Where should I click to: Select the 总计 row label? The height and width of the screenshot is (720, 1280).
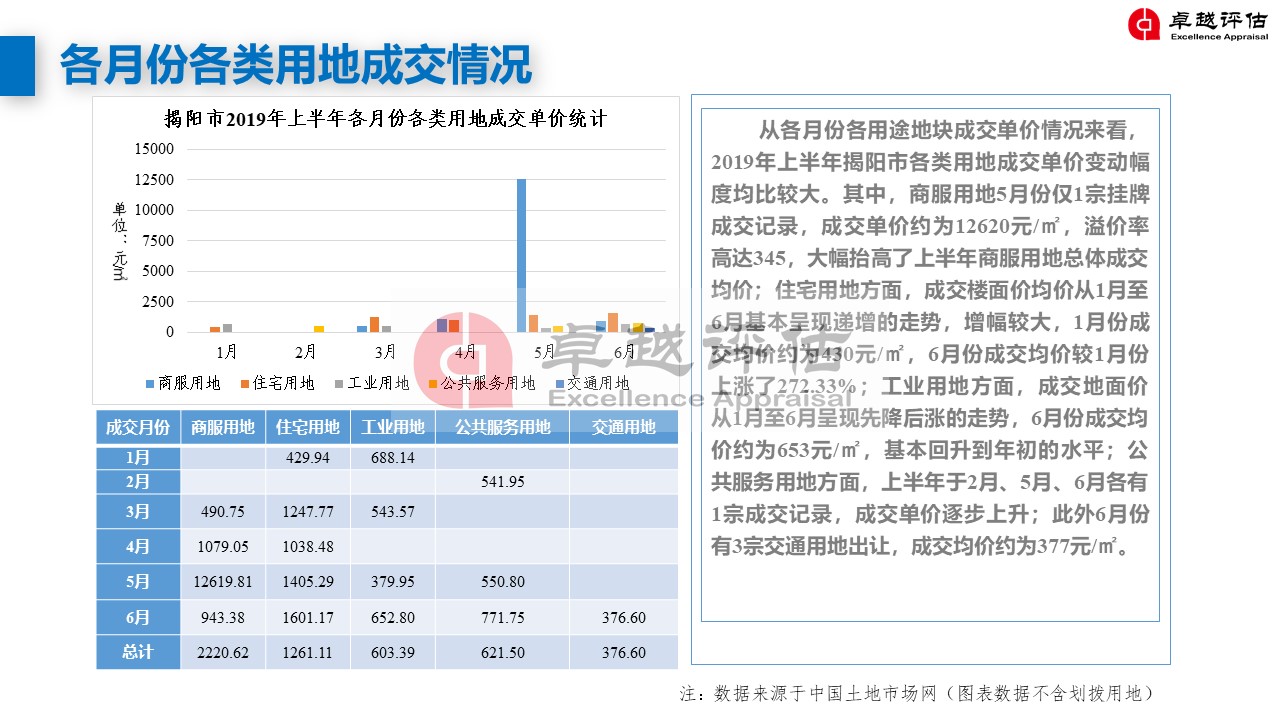click(138, 652)
